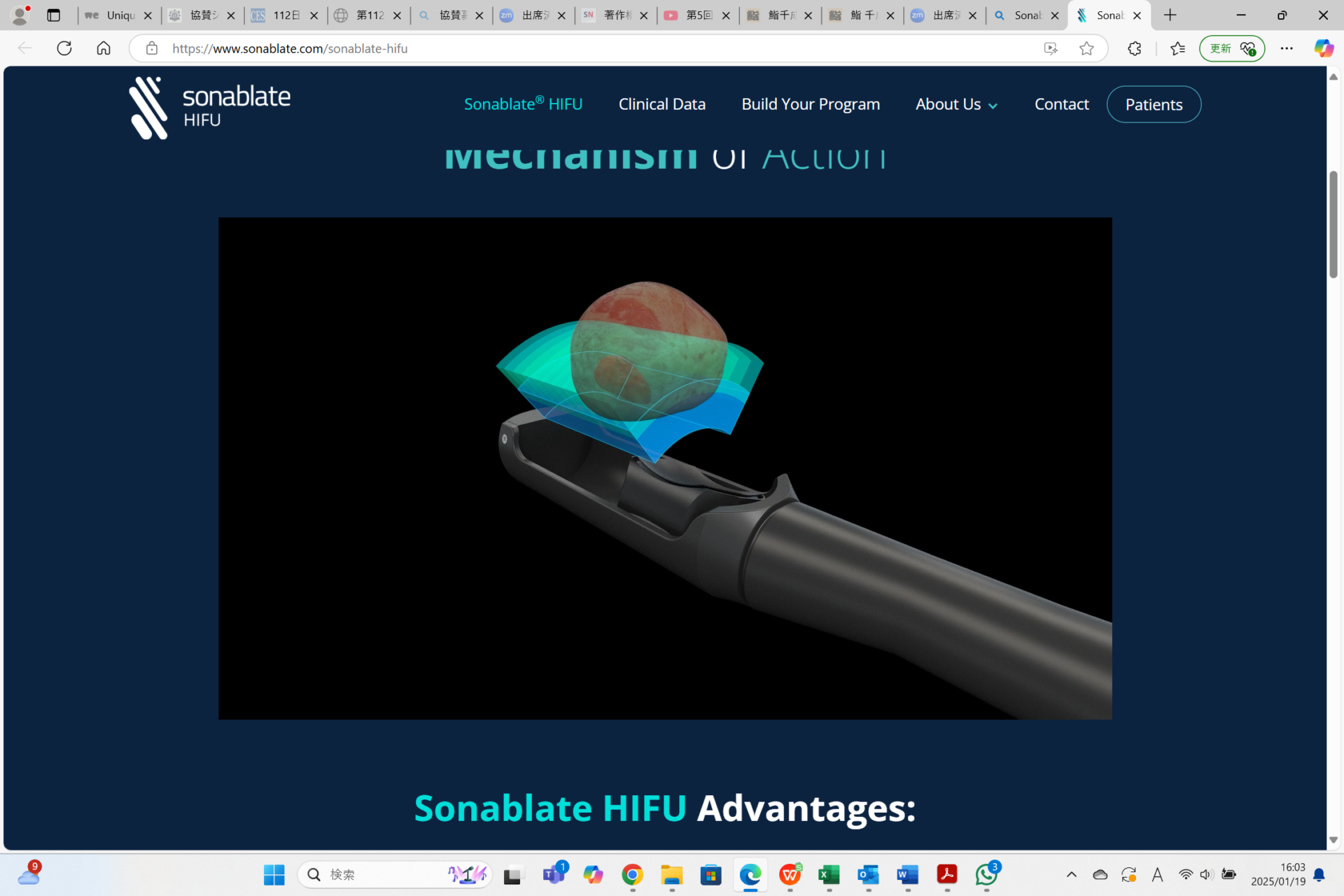This screenshot has width=1344, height=896.
Task: Open Microsoft Store from taskbar
Action: (711, 874)
